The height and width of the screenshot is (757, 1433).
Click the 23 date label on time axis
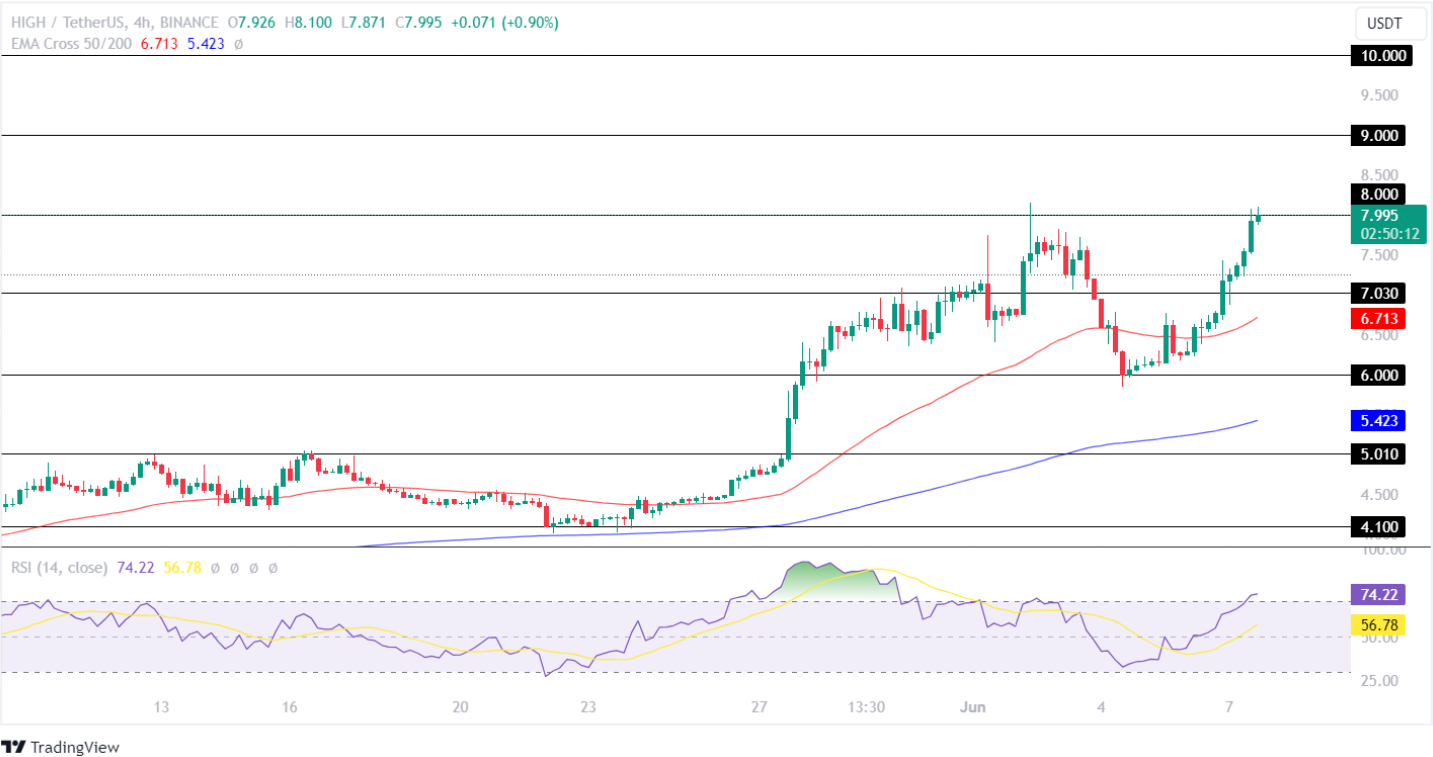[x=588, y=707]
